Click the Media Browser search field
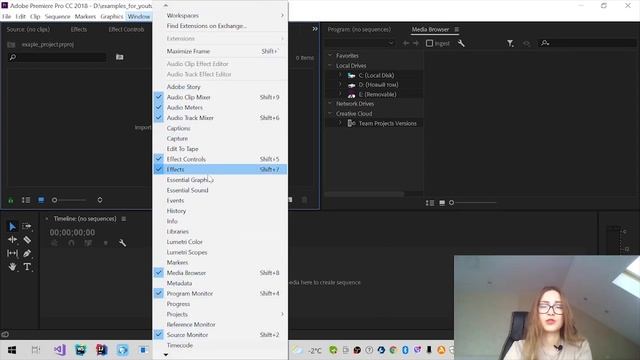The height and width of the screenshot is (360, 640). (587, 43)
